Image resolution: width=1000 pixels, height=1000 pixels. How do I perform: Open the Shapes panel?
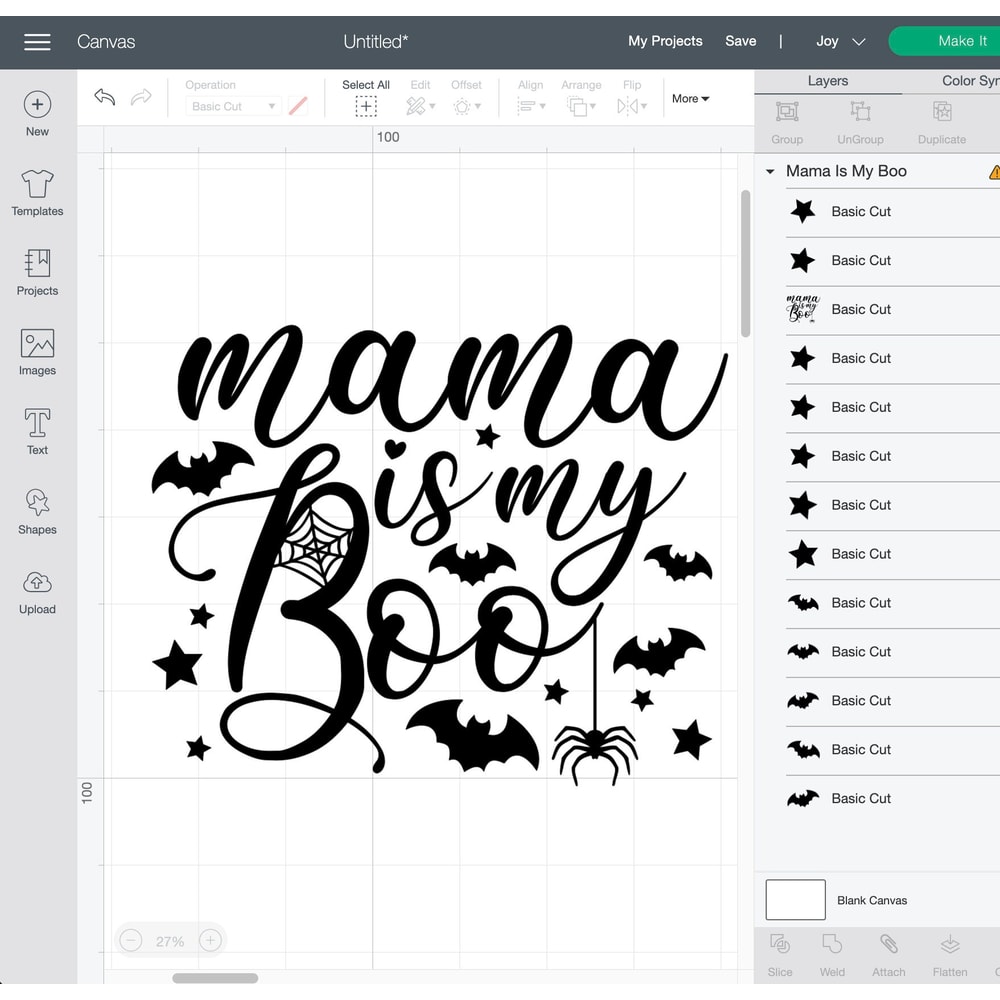click(36, 510)
